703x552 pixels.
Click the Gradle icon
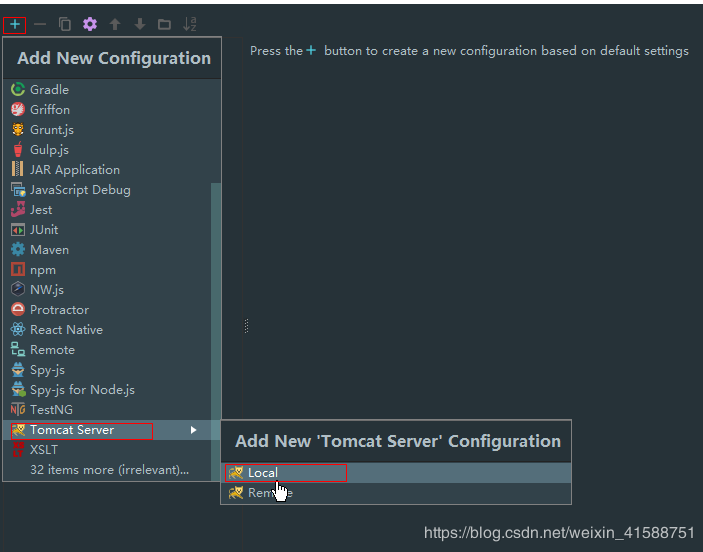(18, 90)
